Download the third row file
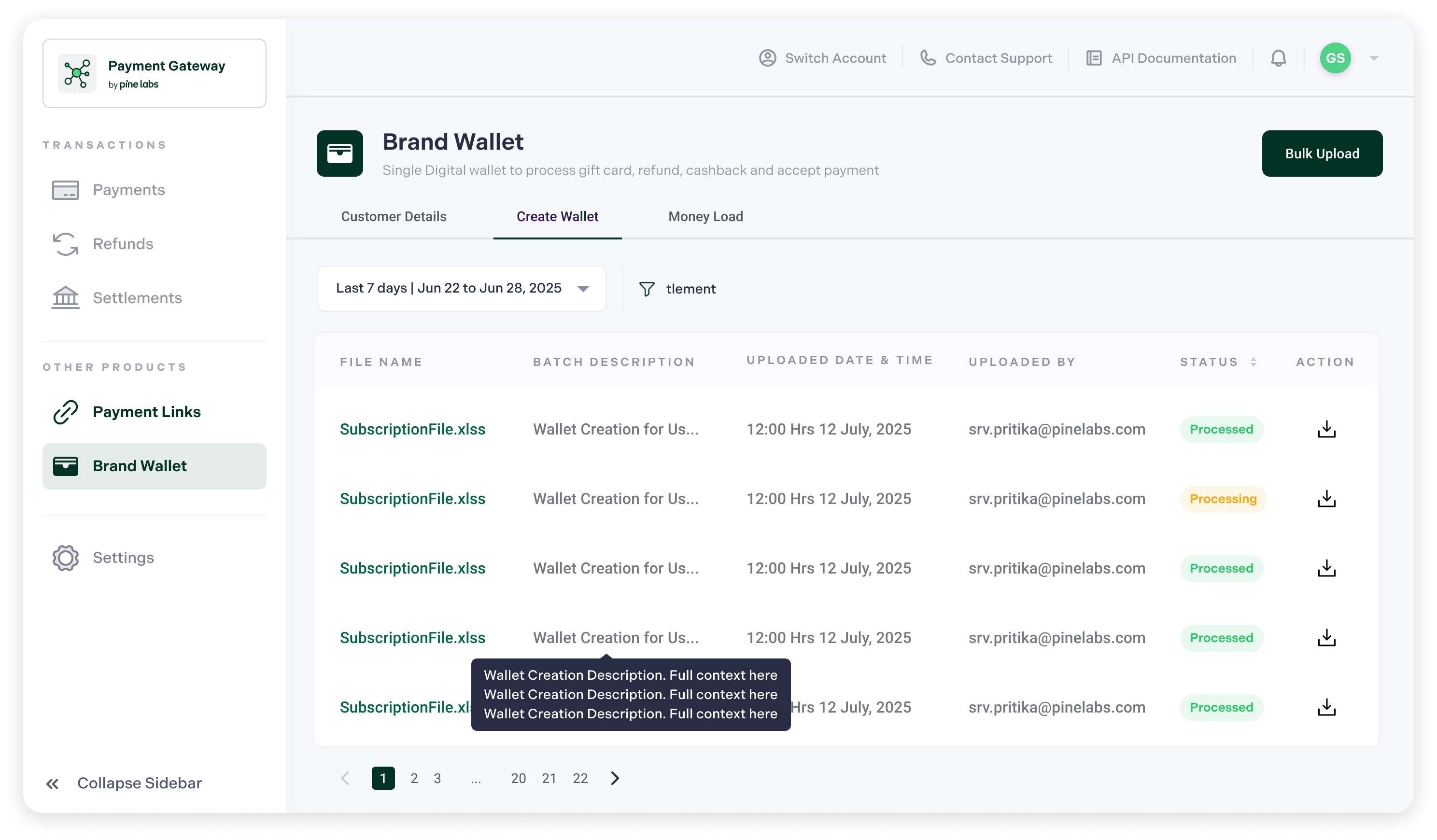This screenshot has width=1437, height=840. pos(1326,569)
